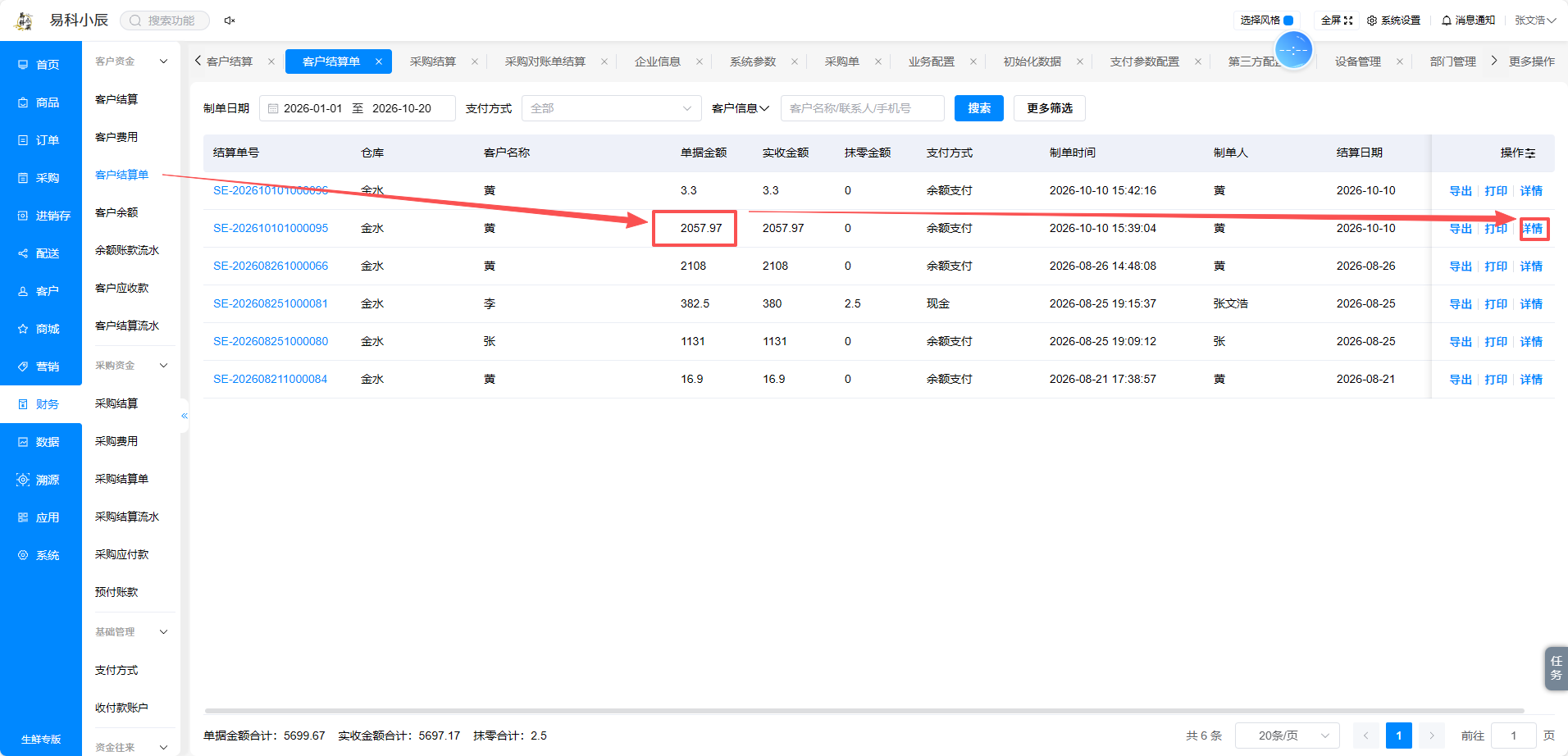
Task: Collapse the 客户资金 menu group
Action: click(x=163, y=61)
